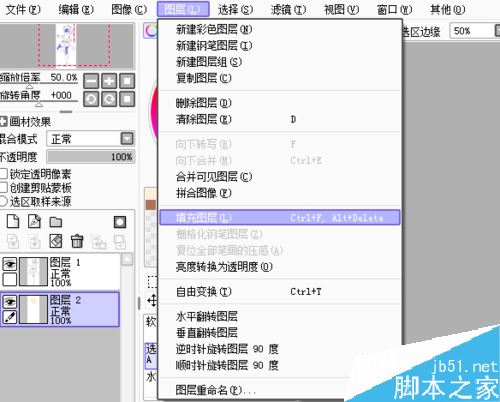500x402 pixels.
Task: Choose 删除图层 from the menu
Action: (x=280, y=103)
